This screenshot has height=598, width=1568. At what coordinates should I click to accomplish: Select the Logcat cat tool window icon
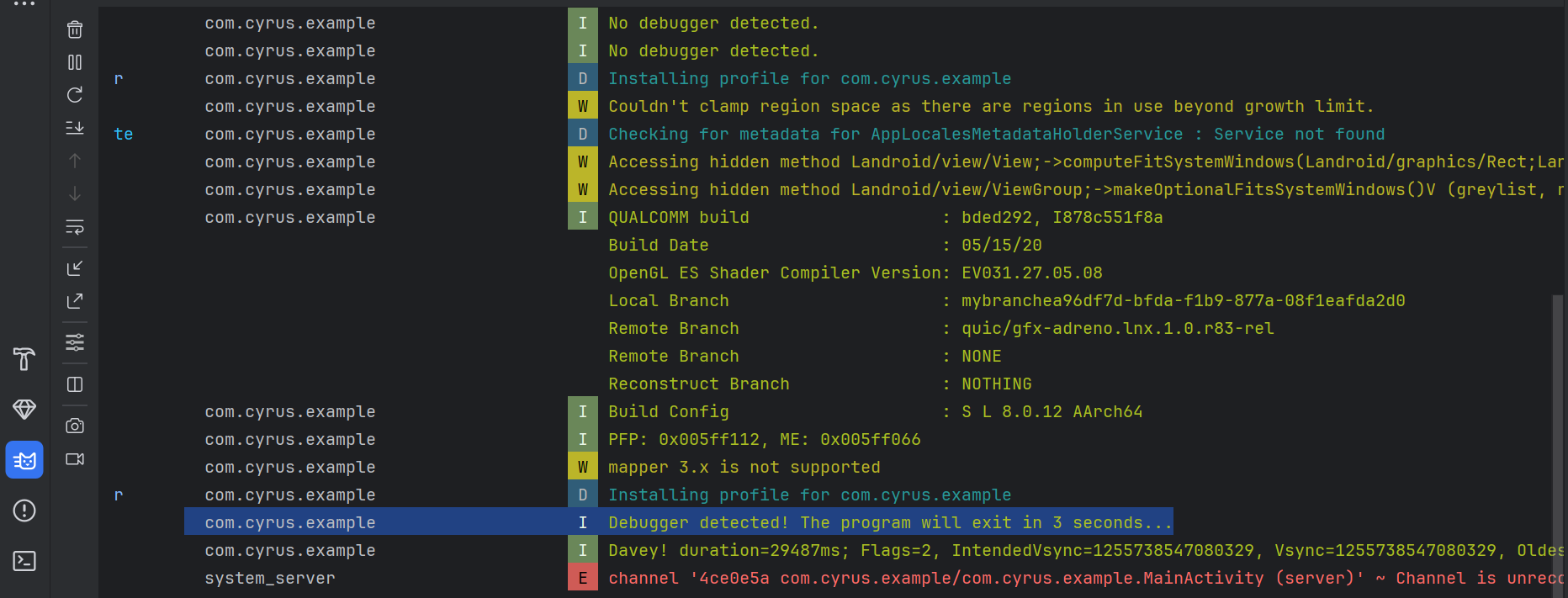click(24, 460)
